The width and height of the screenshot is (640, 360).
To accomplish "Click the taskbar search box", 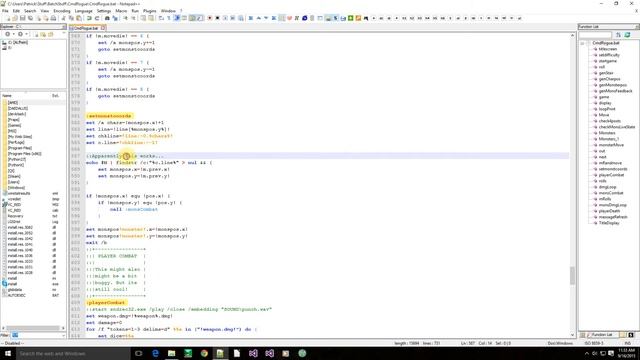I will 73,353.
